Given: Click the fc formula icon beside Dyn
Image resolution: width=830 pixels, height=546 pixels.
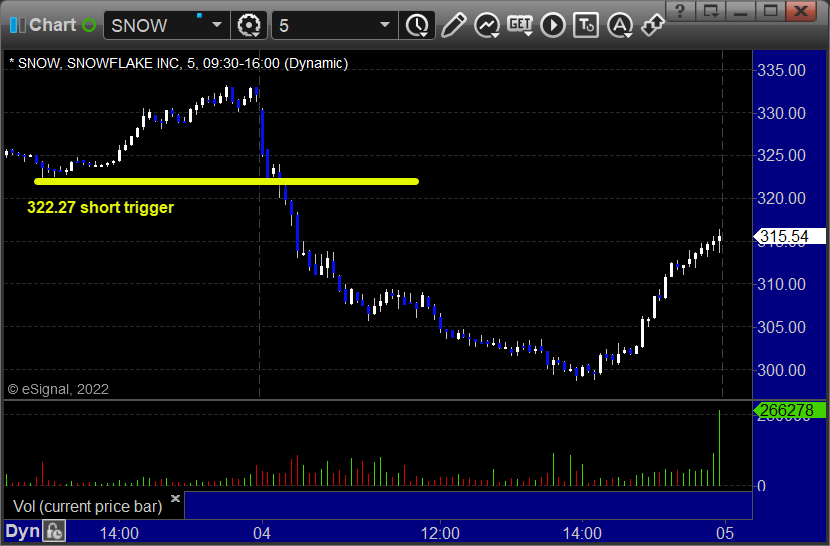Looking at the screenshot, I should pyautogui.click(x=55, y=531).
